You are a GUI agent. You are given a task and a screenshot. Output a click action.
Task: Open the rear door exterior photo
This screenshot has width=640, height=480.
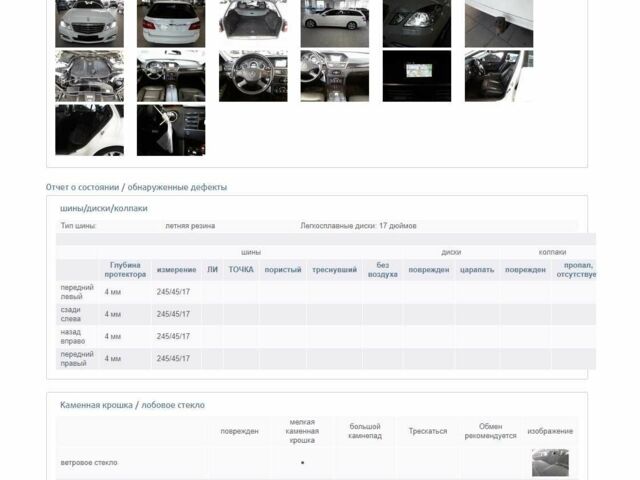(89, 130)
